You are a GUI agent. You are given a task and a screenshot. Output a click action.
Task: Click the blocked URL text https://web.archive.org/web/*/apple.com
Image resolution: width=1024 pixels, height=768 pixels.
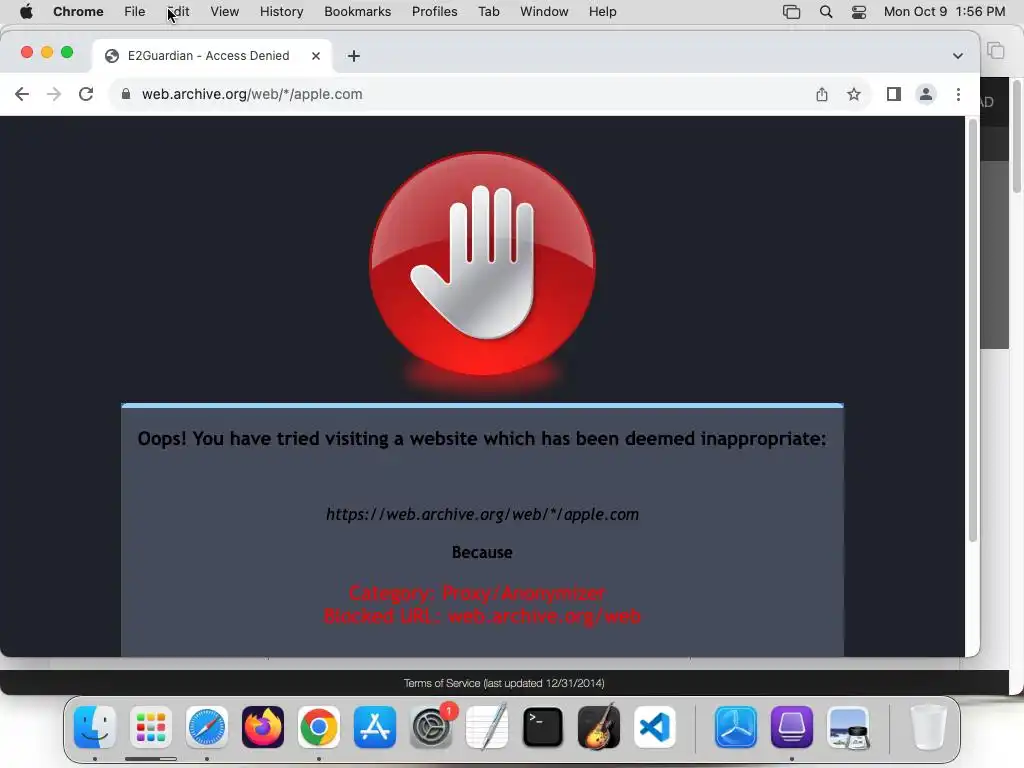[482, 515]
